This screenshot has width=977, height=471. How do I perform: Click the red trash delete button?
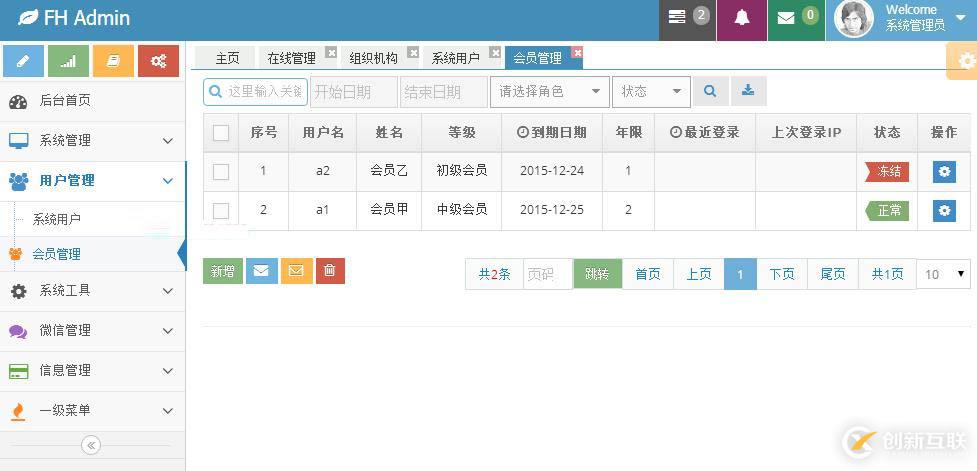(330, 271)
